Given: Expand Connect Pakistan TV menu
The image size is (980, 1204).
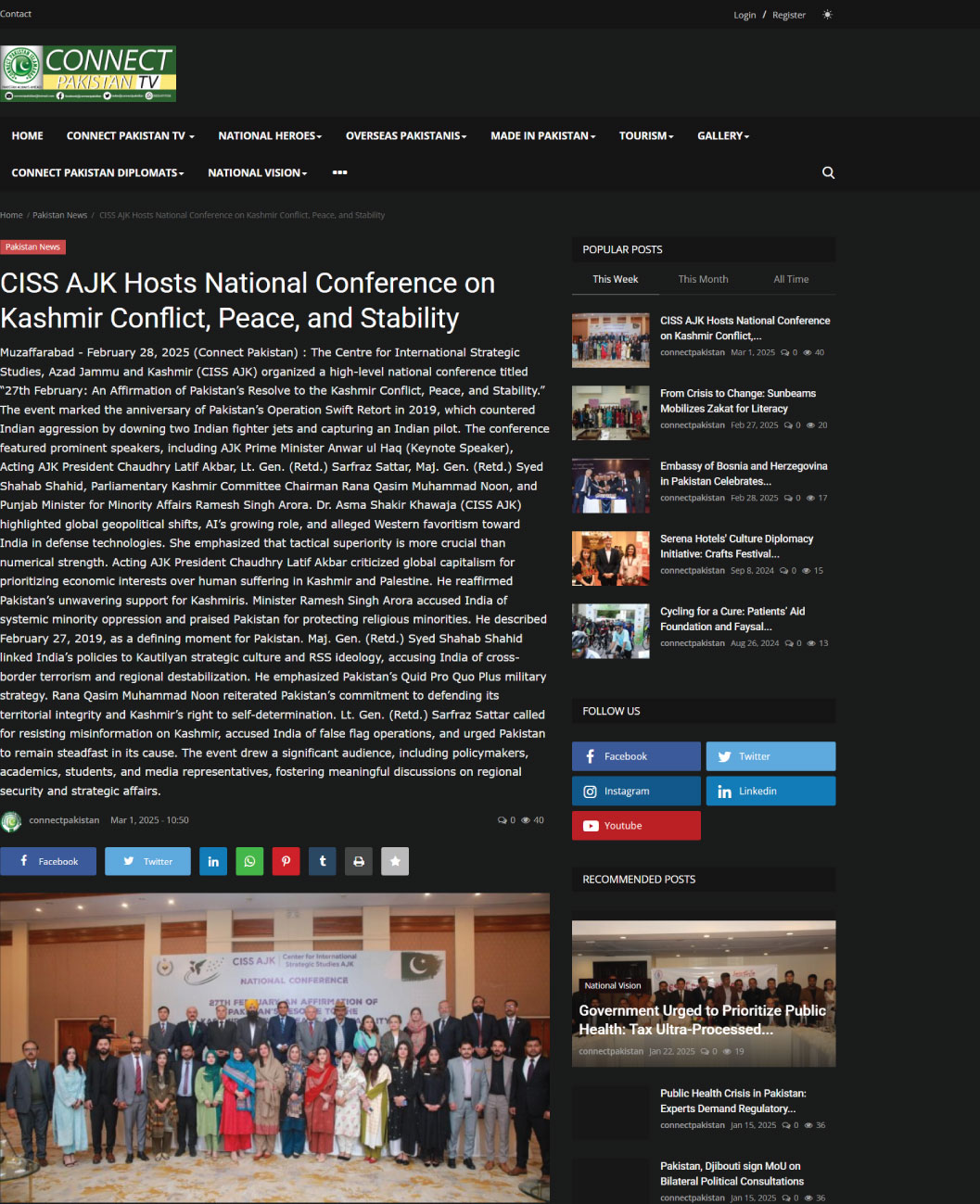Looking at the screenshot, I should click(x=130, y=136).
